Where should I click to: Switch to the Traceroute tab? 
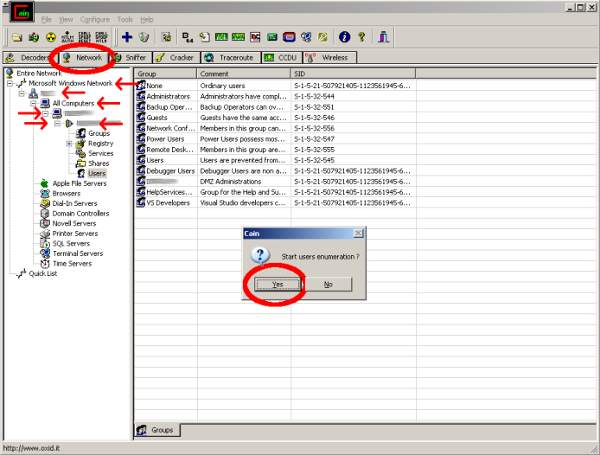(x=231, y=58)
